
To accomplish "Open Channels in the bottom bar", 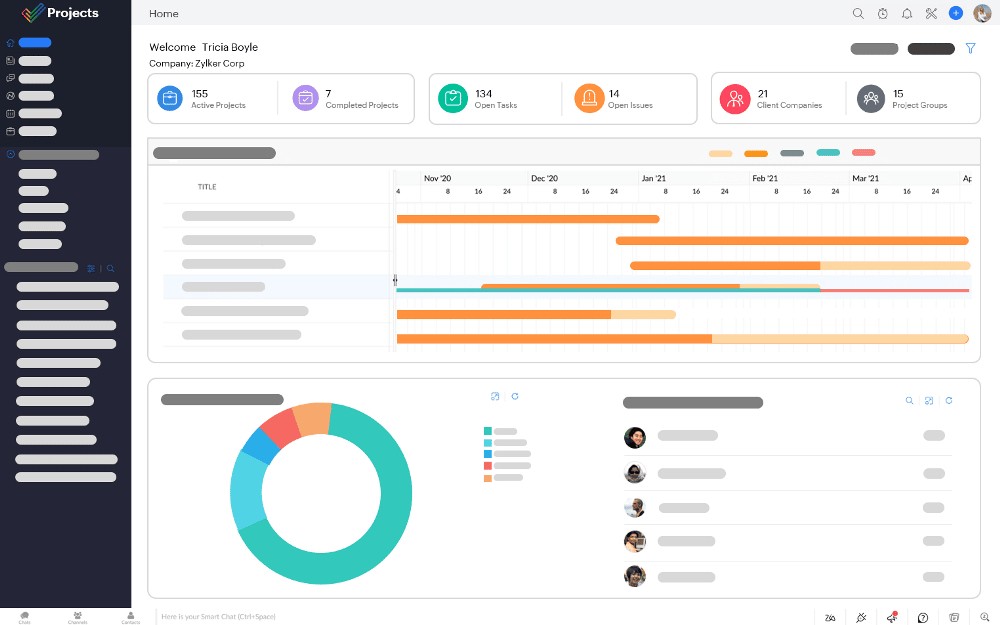I will (x=77, y=617).
